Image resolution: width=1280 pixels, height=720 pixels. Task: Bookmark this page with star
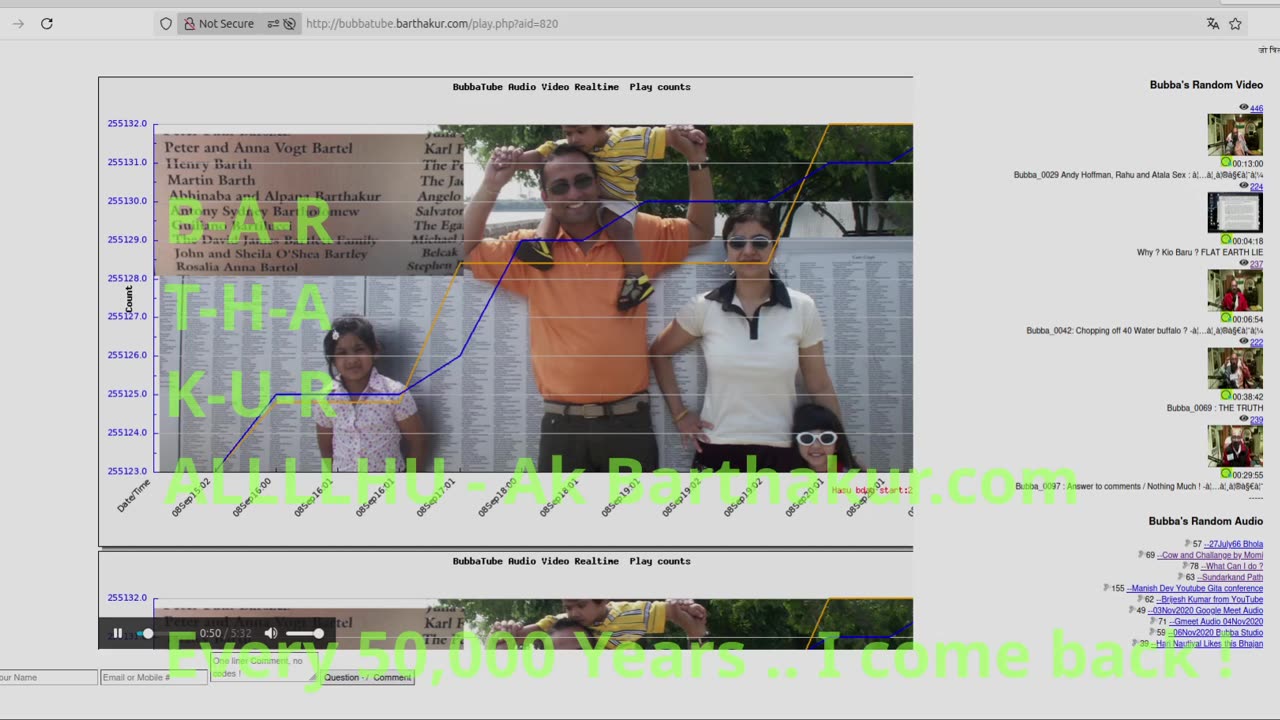pyautogui.click(x=1235, y=23)
